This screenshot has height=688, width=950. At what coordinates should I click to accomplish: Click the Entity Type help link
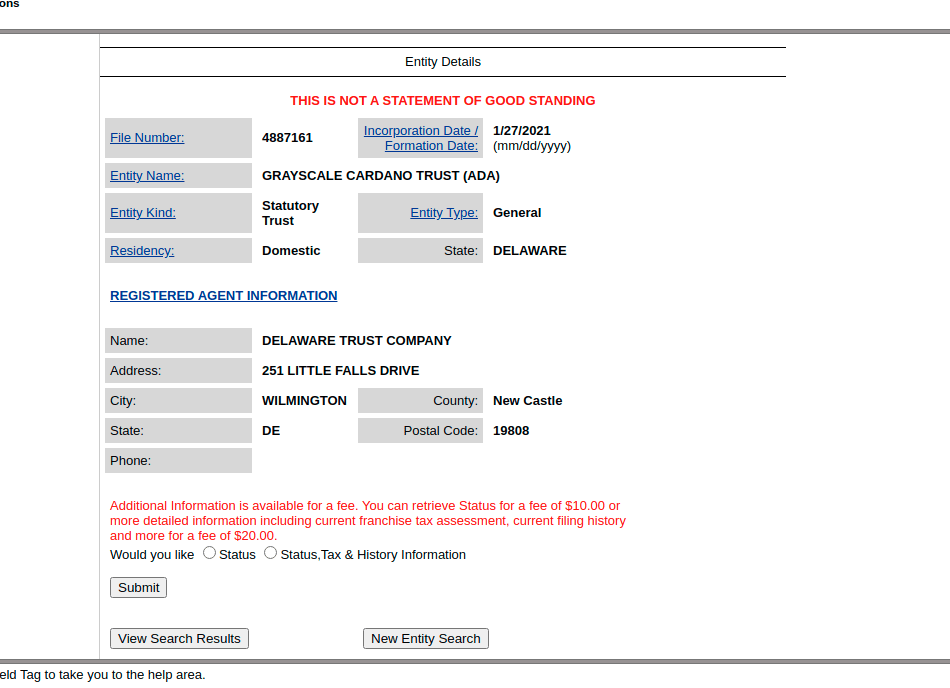point(444,213)
